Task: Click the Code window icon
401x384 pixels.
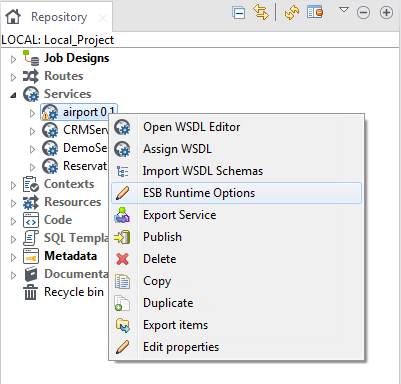Action: [31, 220]
